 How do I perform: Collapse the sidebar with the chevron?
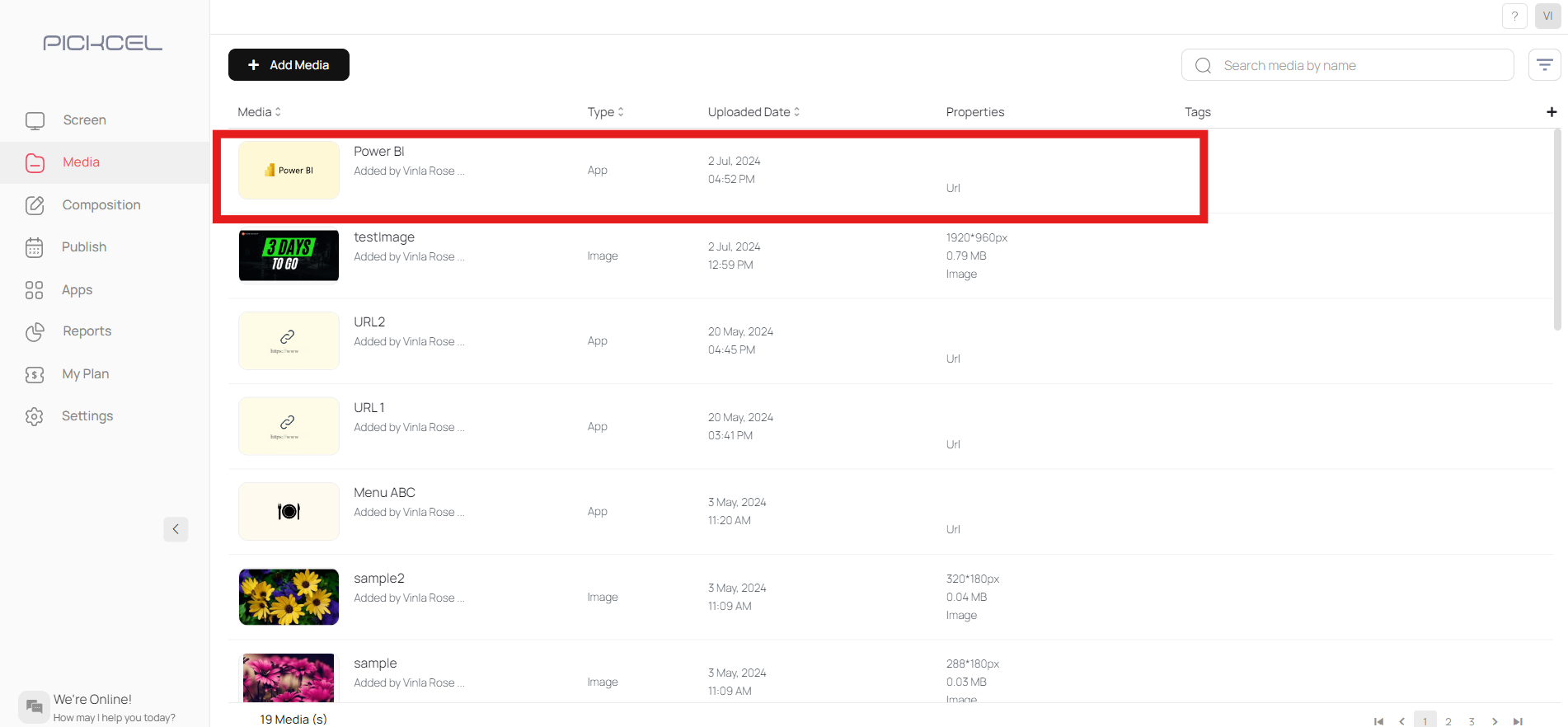[176, 529]
